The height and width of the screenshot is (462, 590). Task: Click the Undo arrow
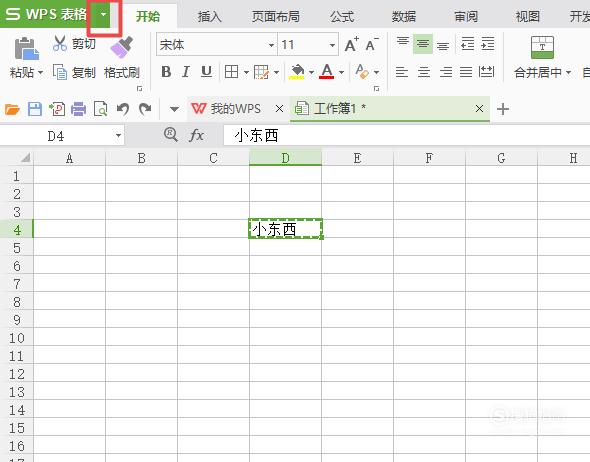pyautogui.click(x=123, y=109)
